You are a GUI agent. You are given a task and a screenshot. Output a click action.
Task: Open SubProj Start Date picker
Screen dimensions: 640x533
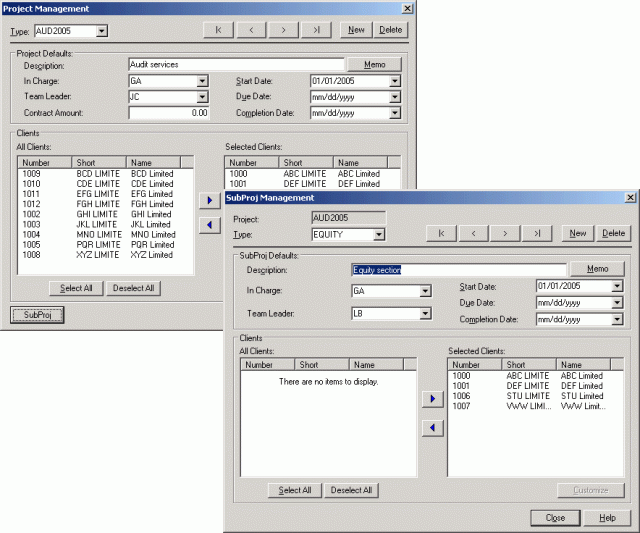click(617, 286)
